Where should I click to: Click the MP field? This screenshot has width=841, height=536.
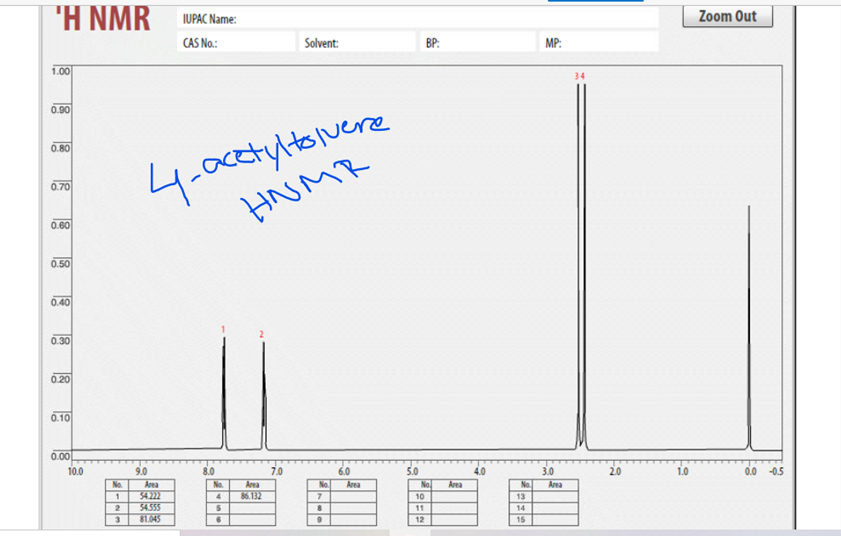pyautogui.click(x=599, y=42)
